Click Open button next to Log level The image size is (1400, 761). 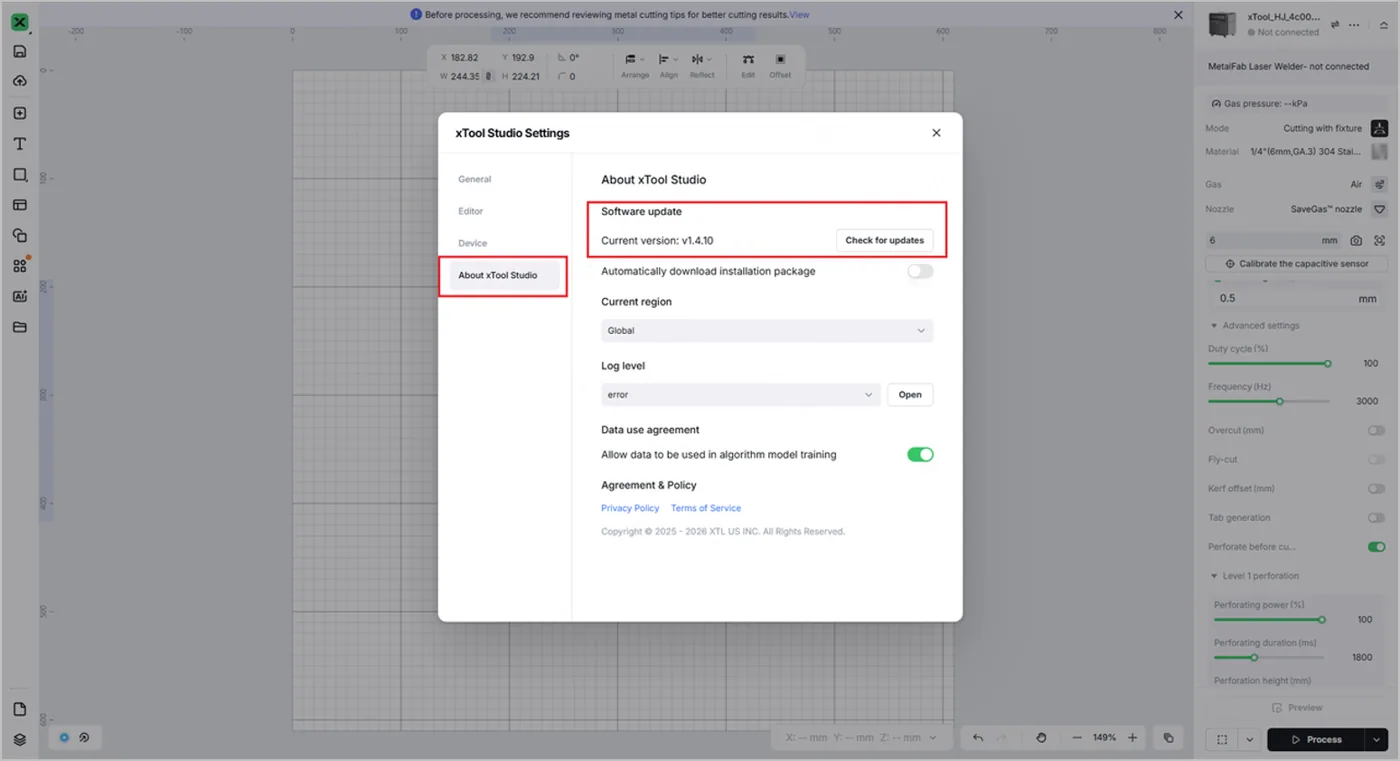tap(910, 395)
